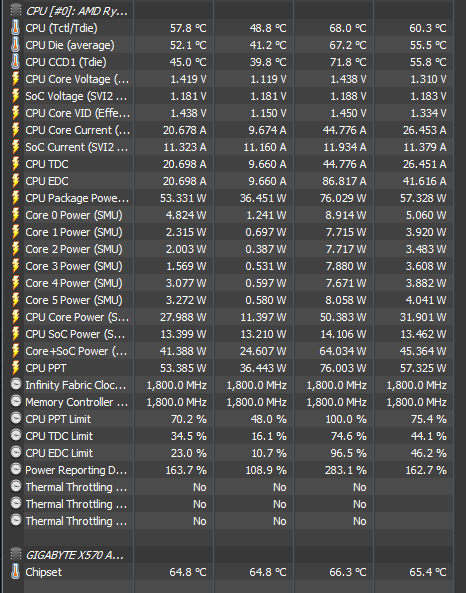This screenshot has width=466, height=593.
Task: Click the clock icon beside CPU EDC Limit
Action: [16, 452]
